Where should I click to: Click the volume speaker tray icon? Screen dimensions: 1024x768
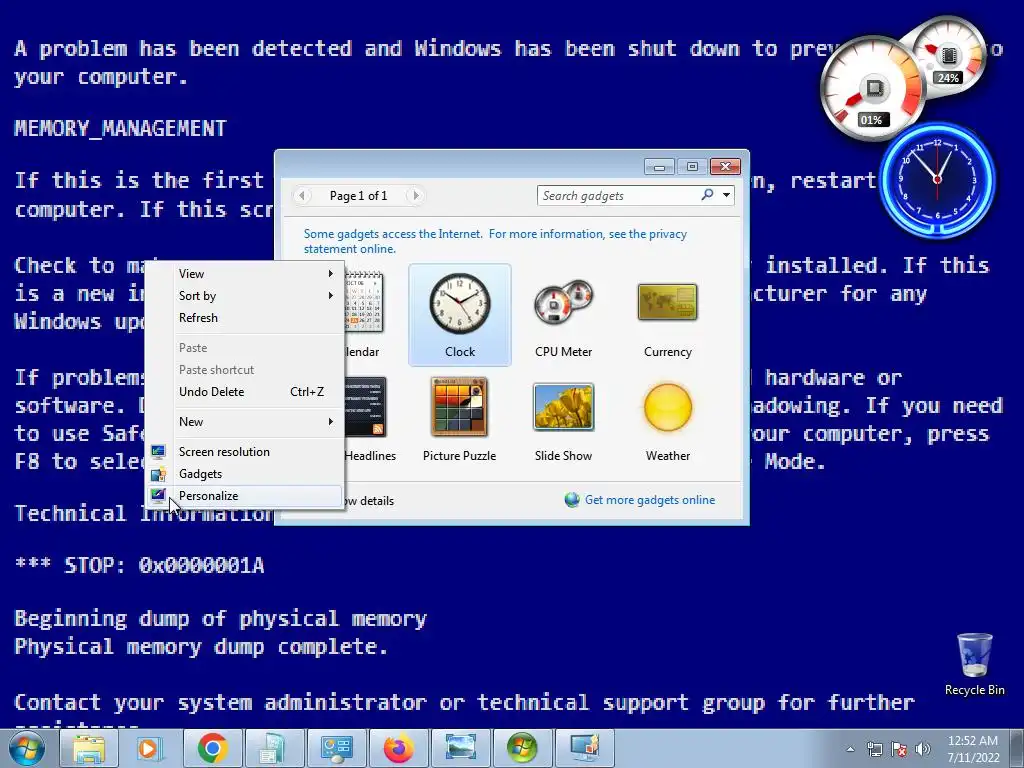pos(923,749)
